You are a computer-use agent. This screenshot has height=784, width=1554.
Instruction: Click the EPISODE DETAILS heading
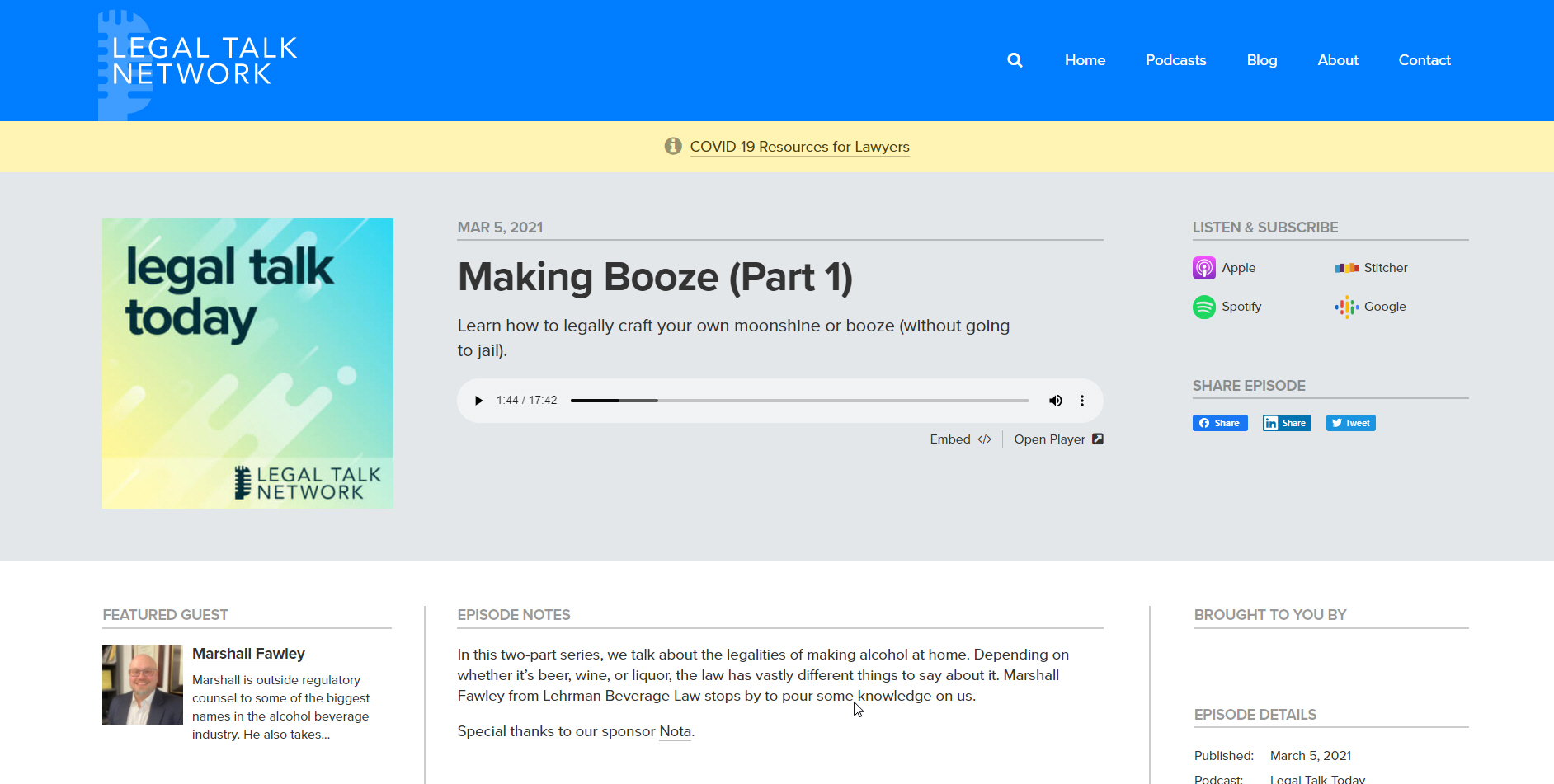(x=1255, y=715)
